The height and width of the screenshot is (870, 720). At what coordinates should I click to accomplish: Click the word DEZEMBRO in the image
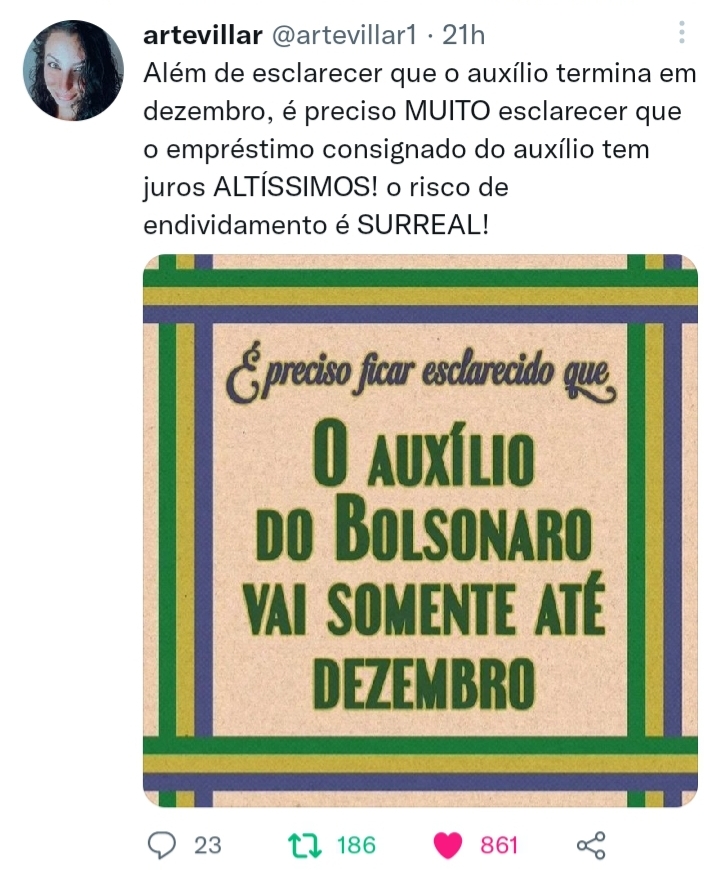pyautogui.click(x=424, y=684)
